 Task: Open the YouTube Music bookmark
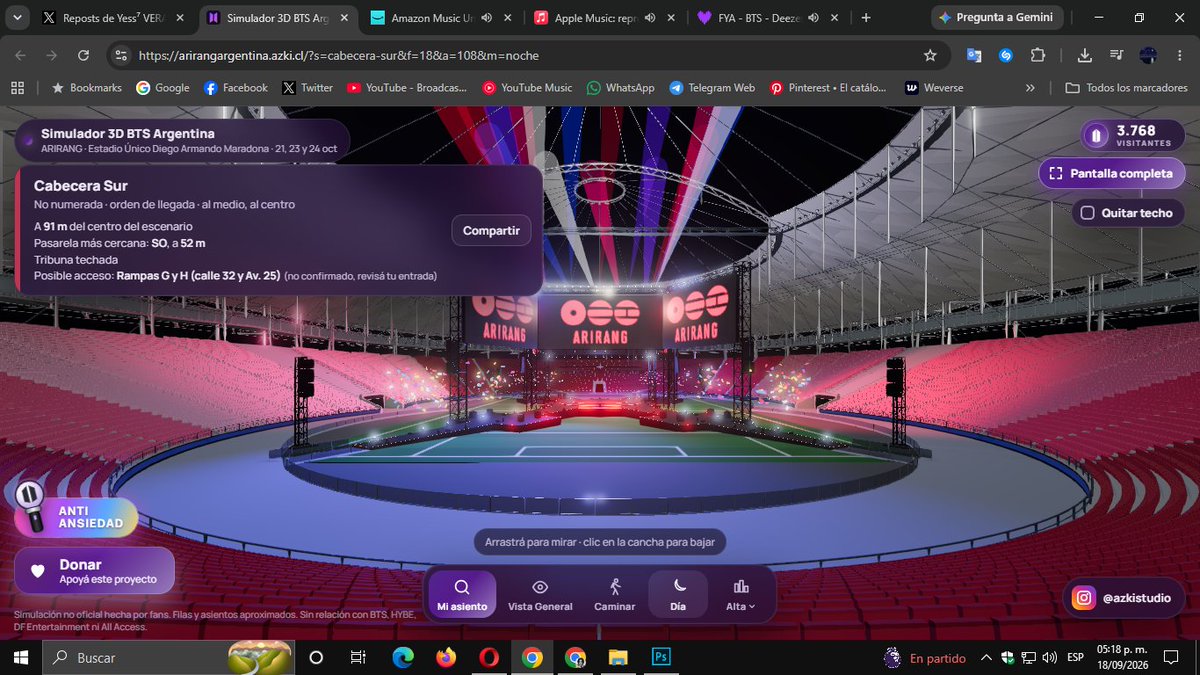click(x=527, y=88)
